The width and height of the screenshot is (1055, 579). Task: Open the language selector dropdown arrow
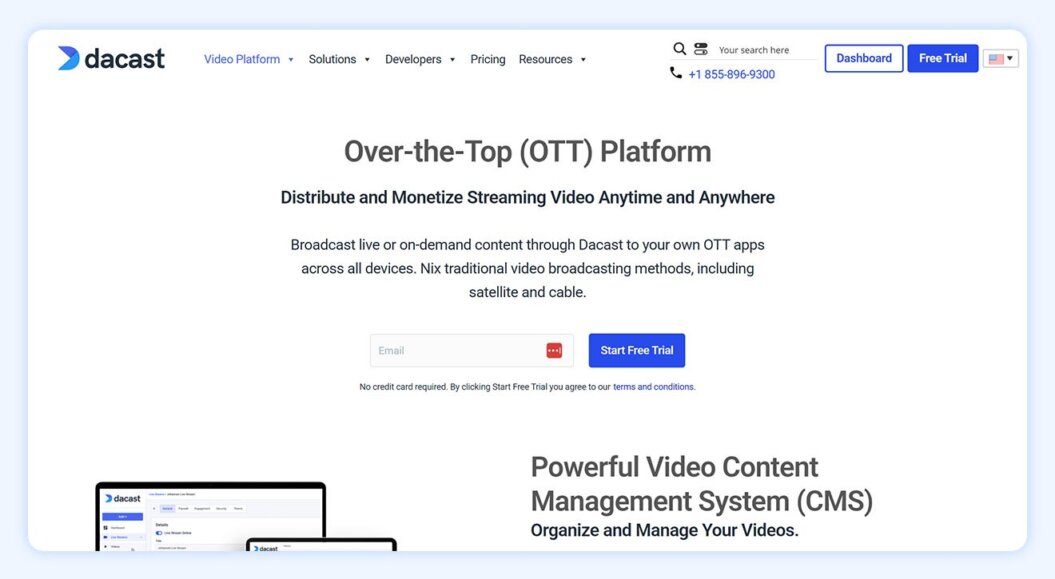[1009, 58]
